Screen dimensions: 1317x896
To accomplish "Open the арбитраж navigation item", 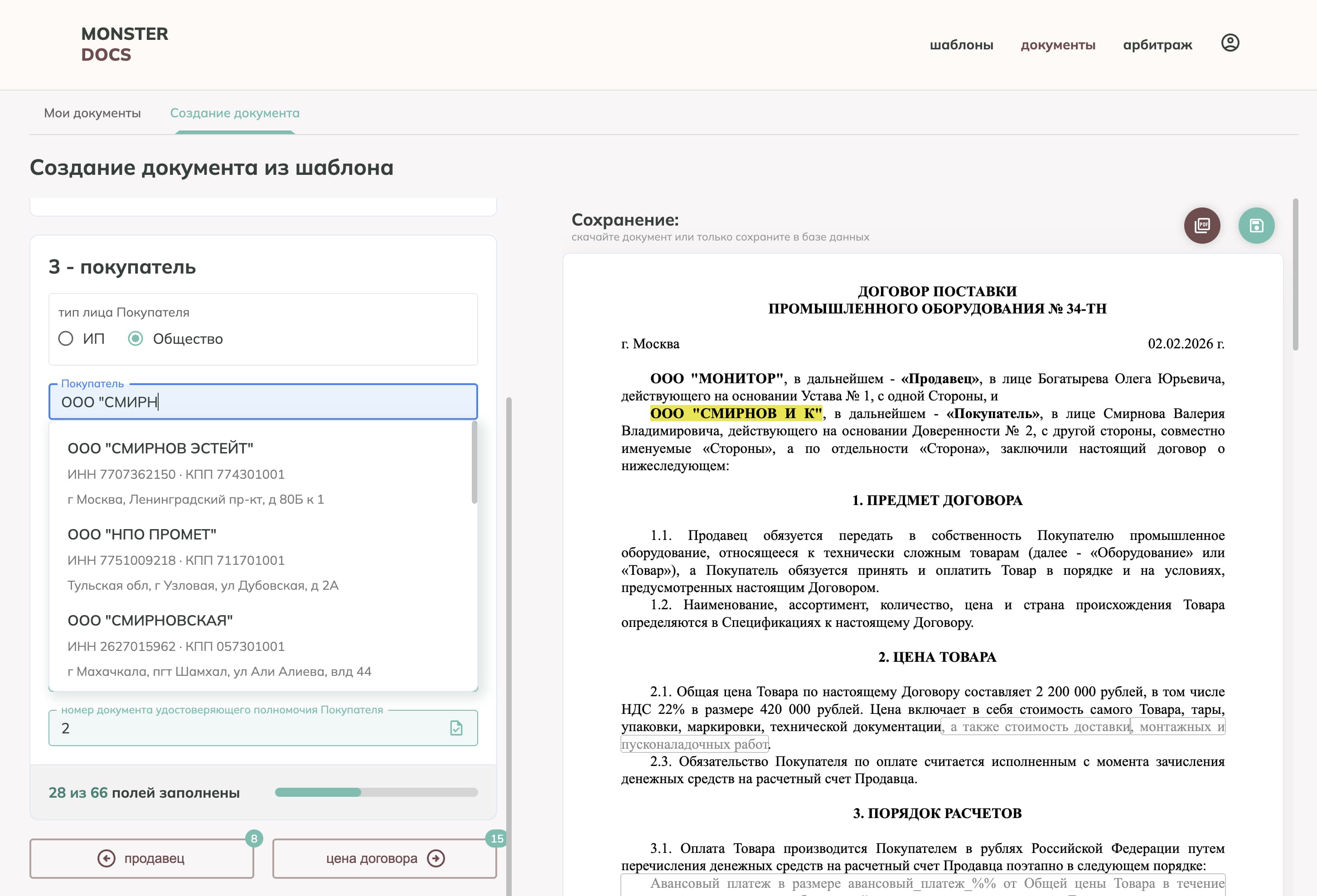I will [x=1157, y=45].
